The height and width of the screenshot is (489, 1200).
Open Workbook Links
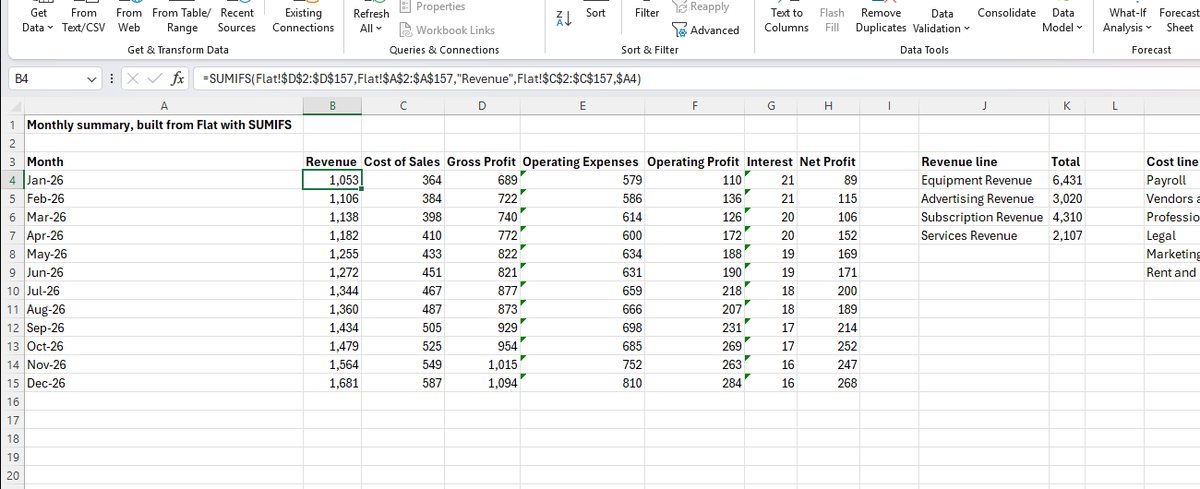click(445, 30)
